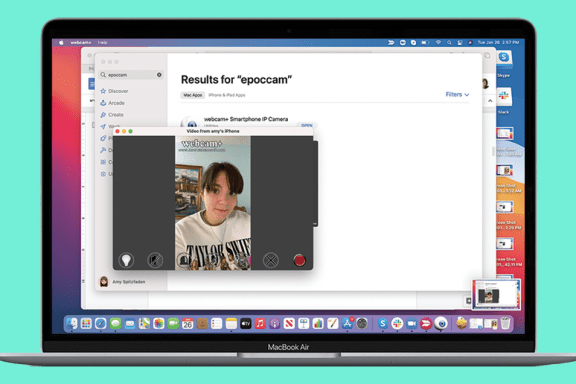Open App Store from the Dock
Image resolution: width=576 pixels, height=384 pixels.
click(x=347, y=323)
